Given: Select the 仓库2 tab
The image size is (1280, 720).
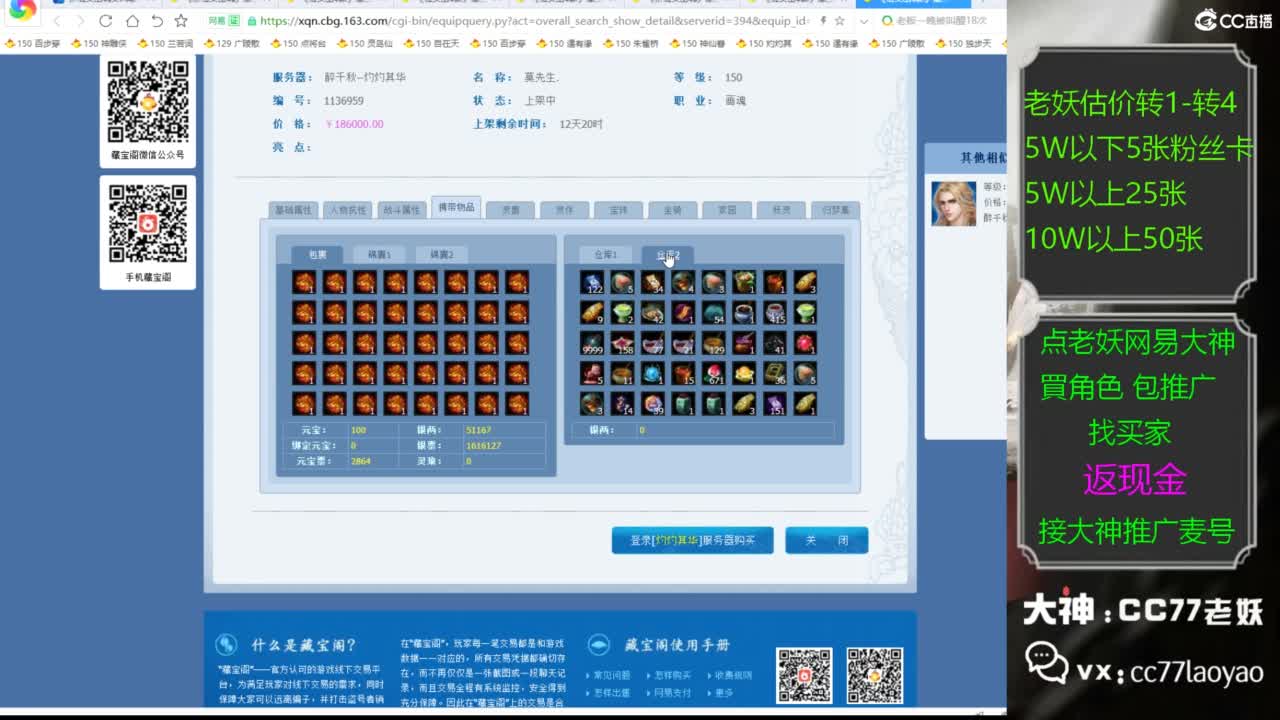Looking at the screenshot, I should coord(668,255).
